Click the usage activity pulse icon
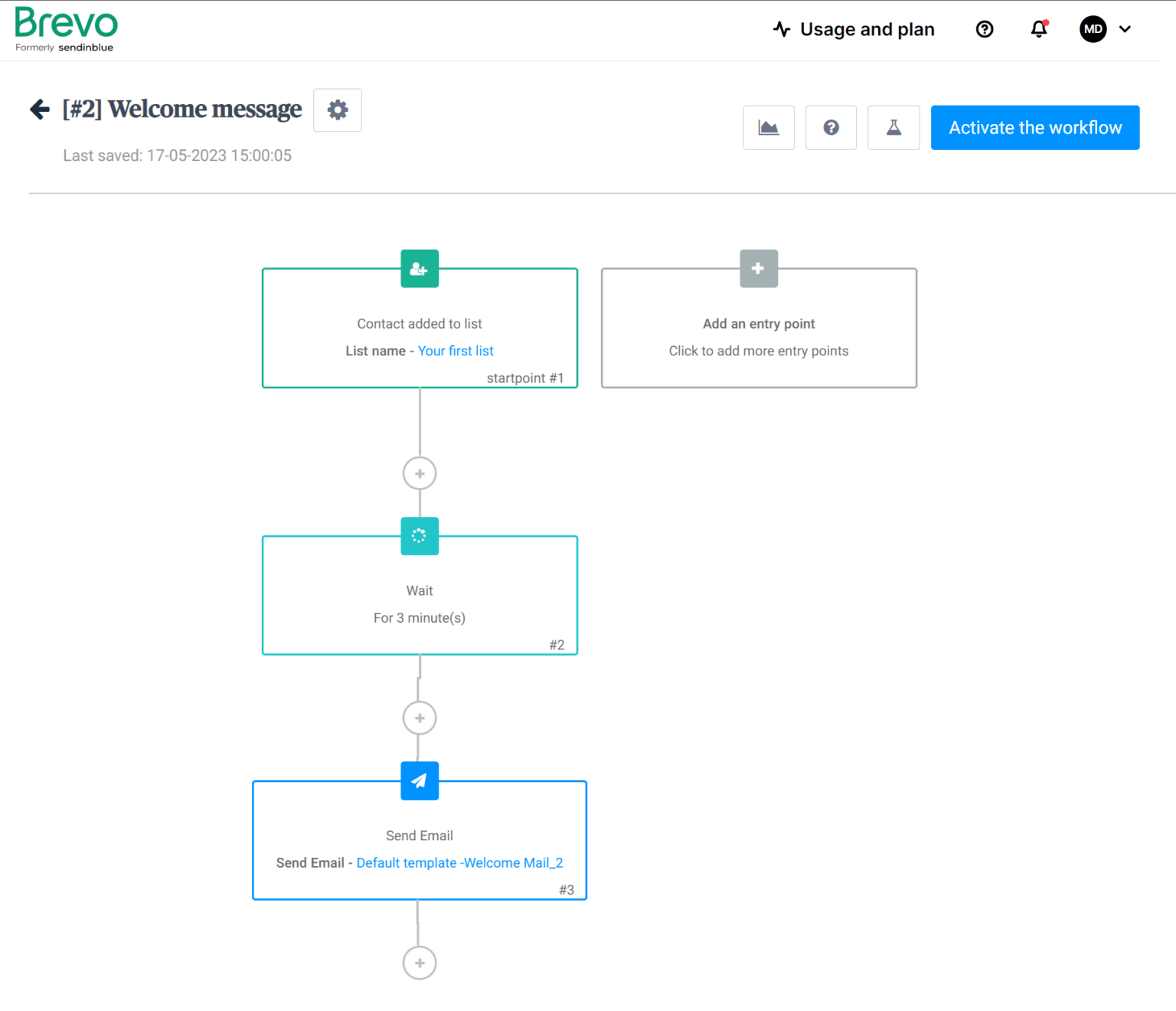 pos(781,29)
